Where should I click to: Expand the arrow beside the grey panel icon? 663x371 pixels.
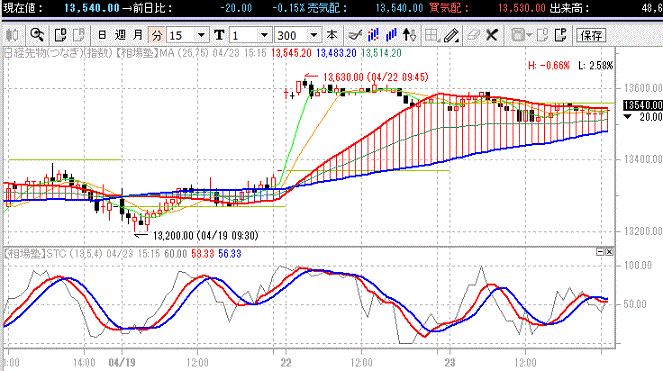tap(529, 35)
